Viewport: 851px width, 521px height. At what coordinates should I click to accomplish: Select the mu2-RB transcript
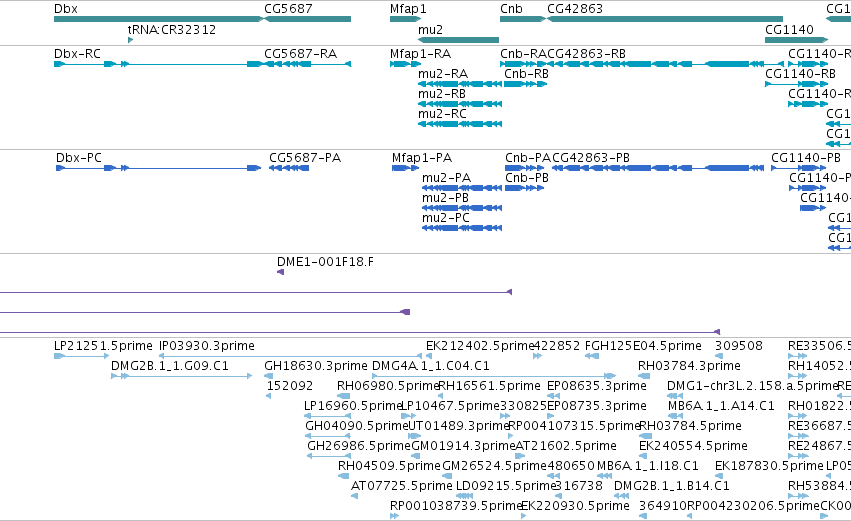tap(460, 104)
